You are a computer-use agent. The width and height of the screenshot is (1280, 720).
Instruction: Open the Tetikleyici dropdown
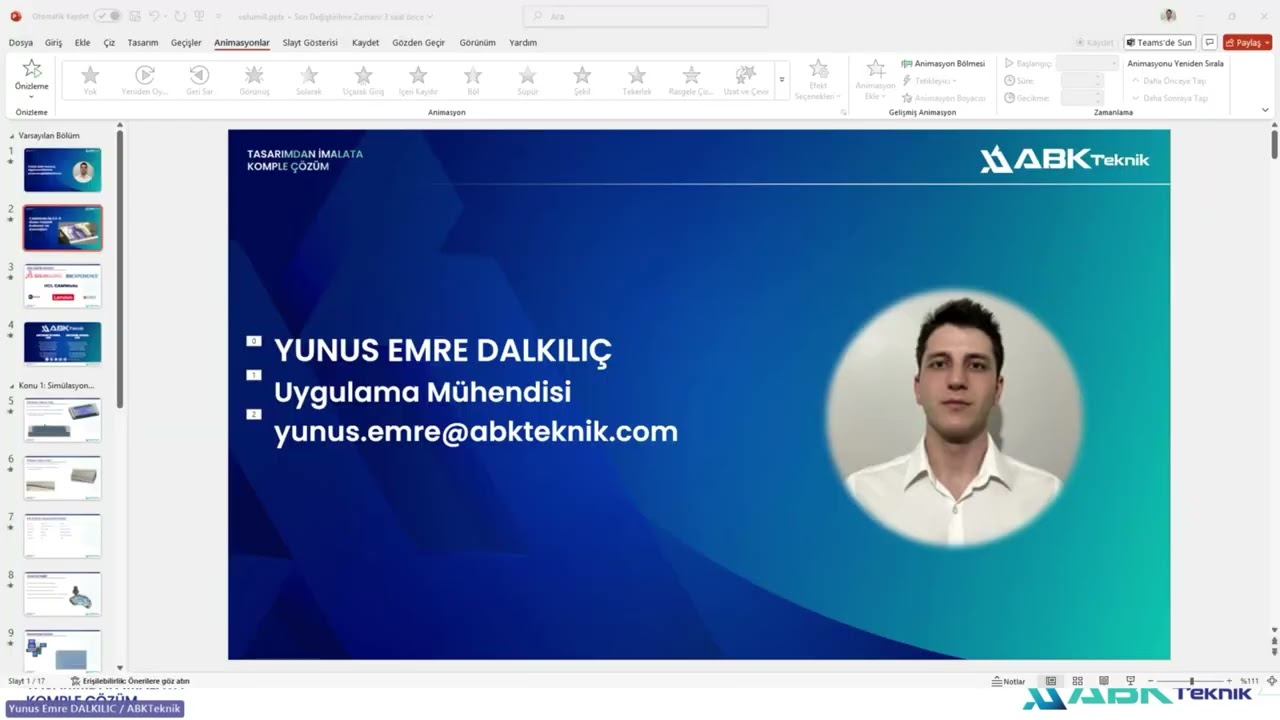pos(929,80)
